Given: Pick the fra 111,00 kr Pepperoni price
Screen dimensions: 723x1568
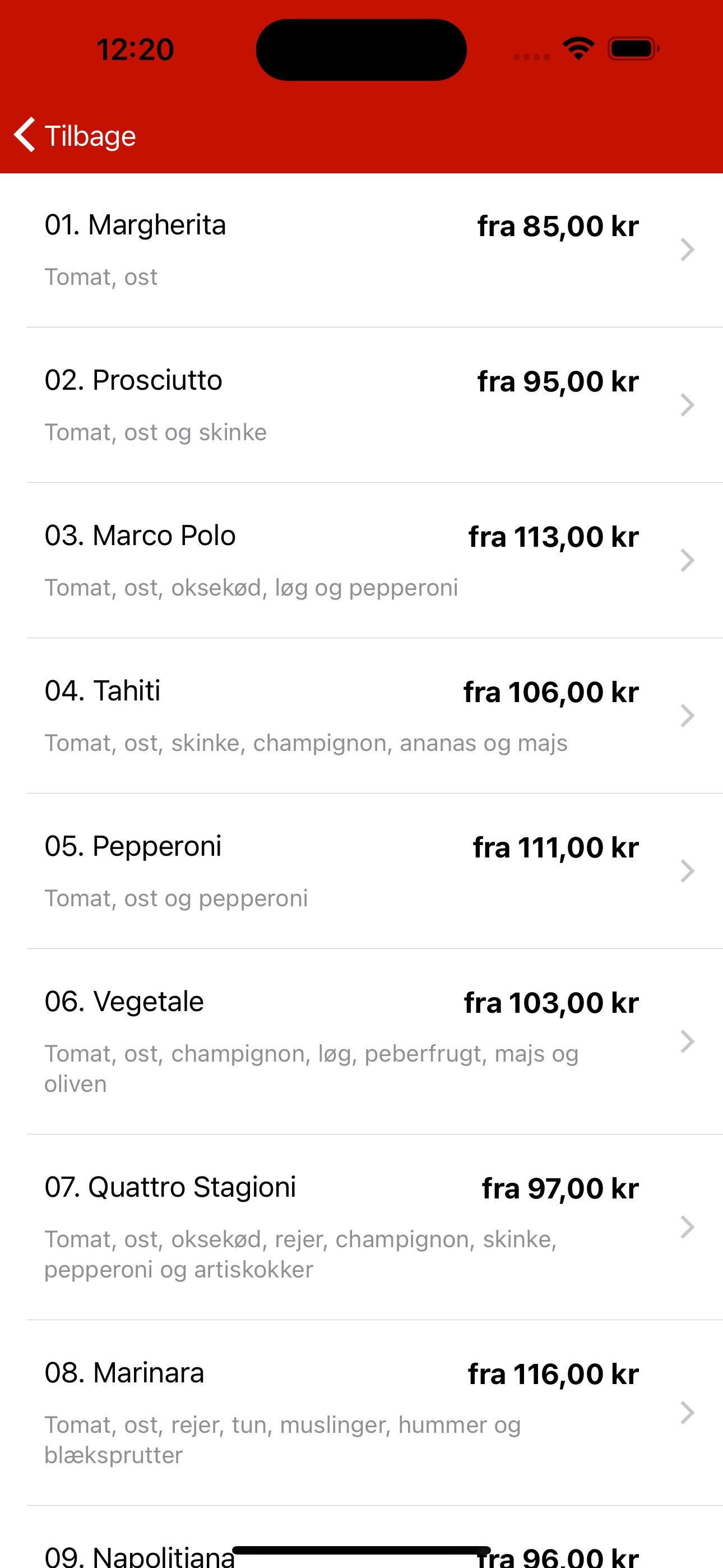Looking at the screenshot, I should (555, 847).
